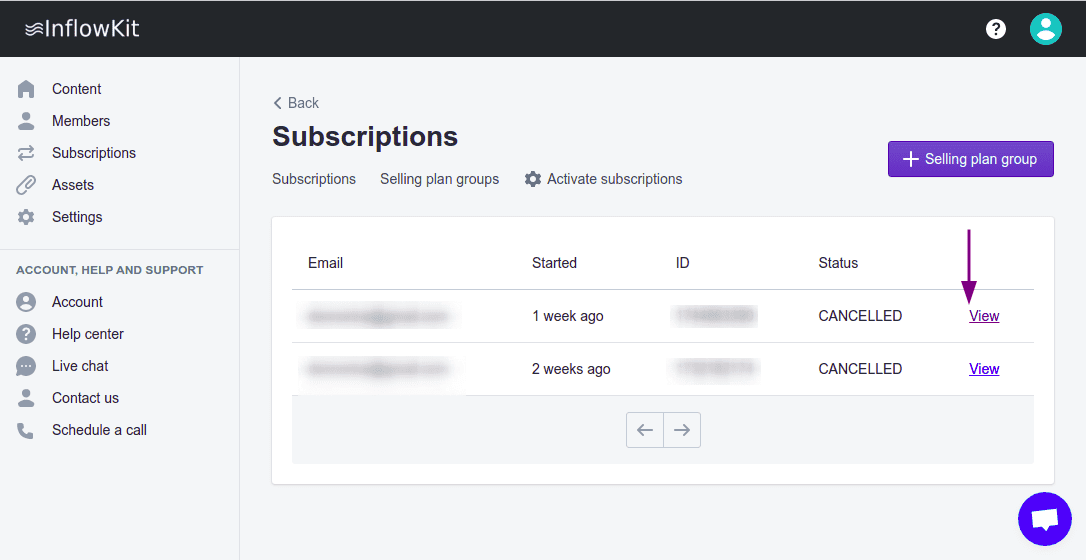Click the Members person icon
The height and width of the screenshot is (560, 1086).
[26, 121]
